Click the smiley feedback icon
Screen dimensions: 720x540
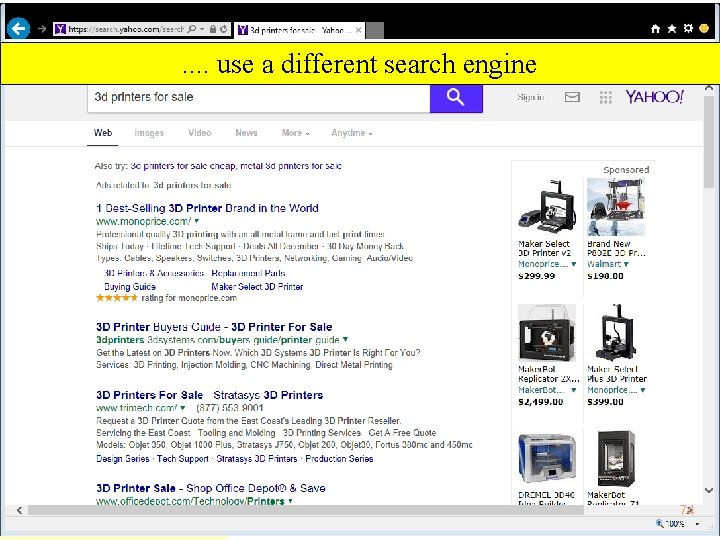[x=704, y=28]
